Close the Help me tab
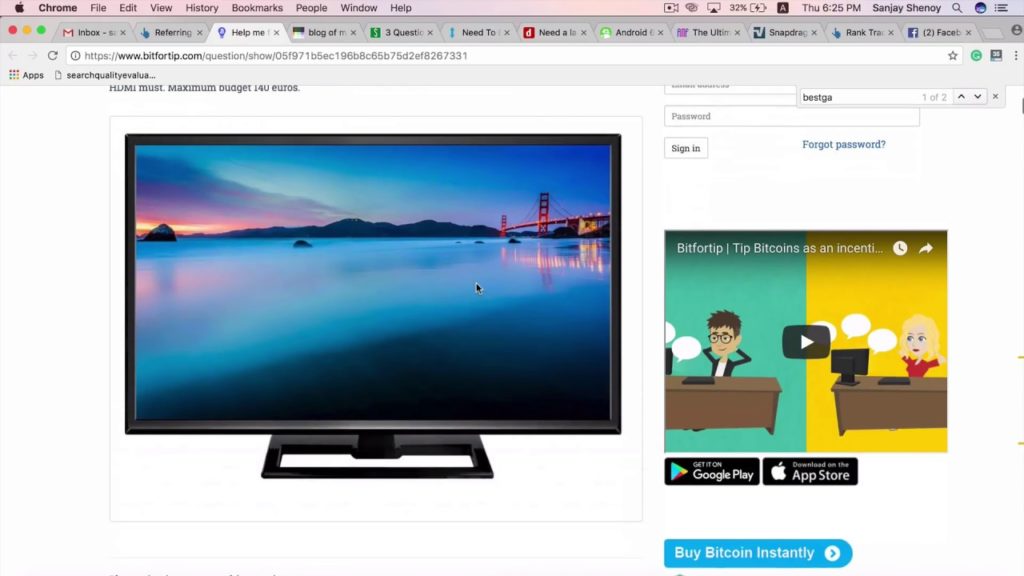The width and height of the screenshot is (1024, 576). point(276,32)
